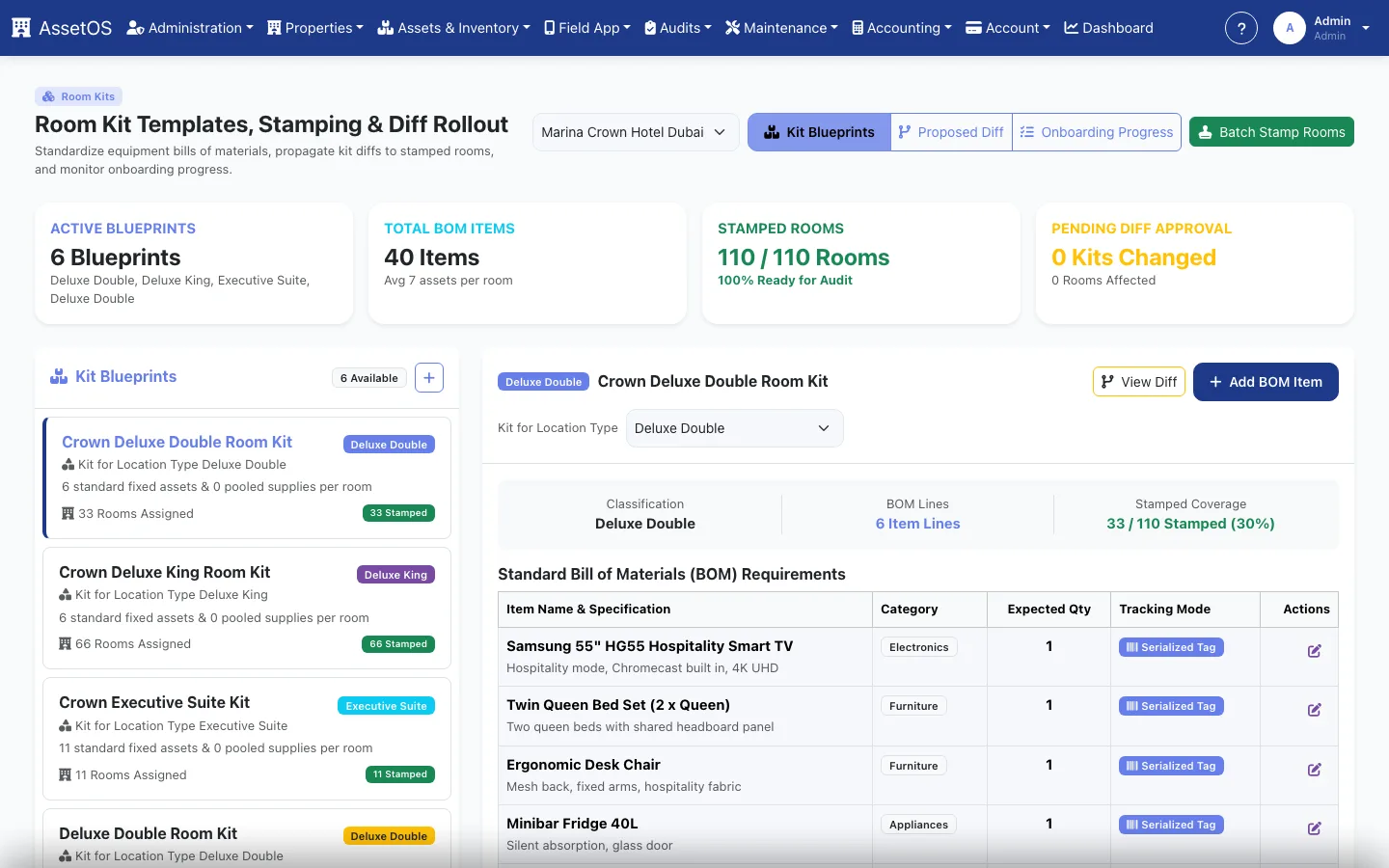Viewport: 1389px width, 868px height.
Task: Open the Maintenance menu
Action: (781, 28)
